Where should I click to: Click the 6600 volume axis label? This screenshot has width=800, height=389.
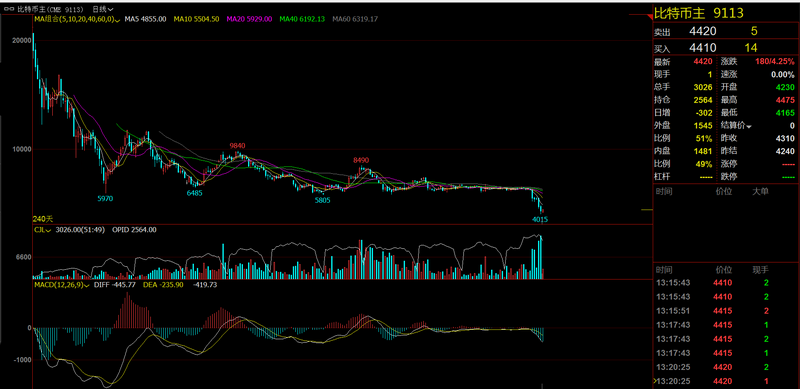(x=24, y=257)
